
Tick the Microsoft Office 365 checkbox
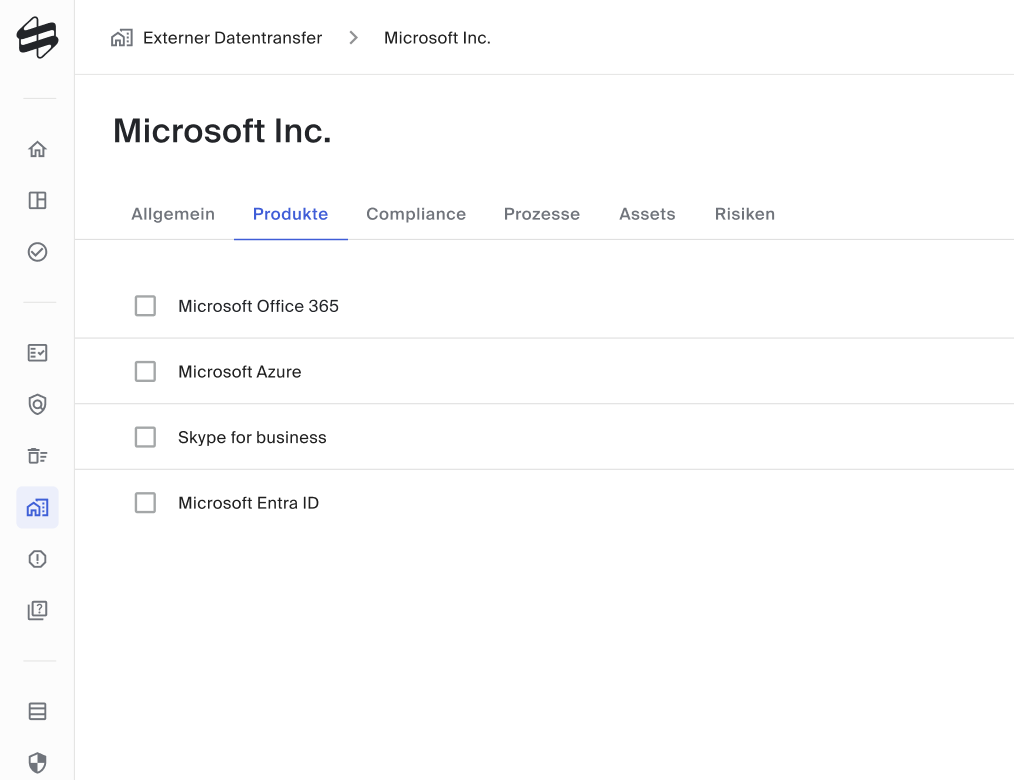pos(146,306)
